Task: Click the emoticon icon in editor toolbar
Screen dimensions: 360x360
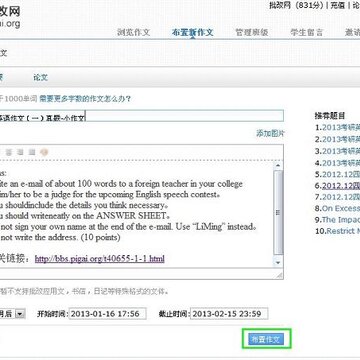Action: [44, 153]
